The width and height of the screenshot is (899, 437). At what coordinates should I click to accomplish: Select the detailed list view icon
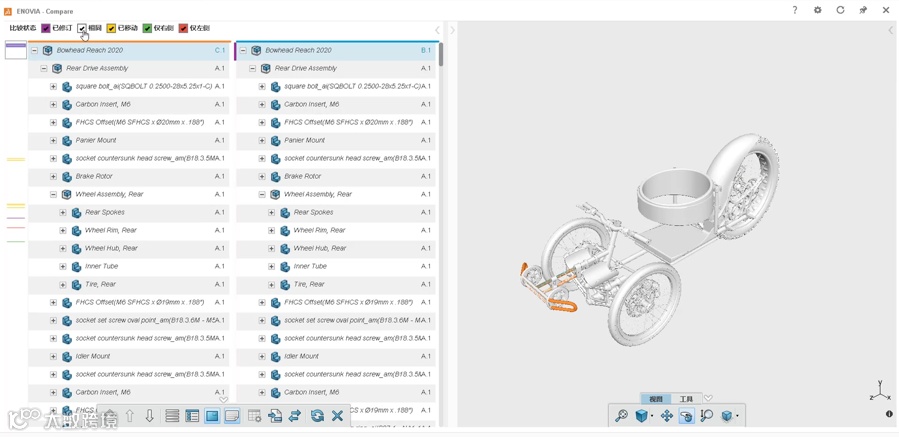coord(192,416)
